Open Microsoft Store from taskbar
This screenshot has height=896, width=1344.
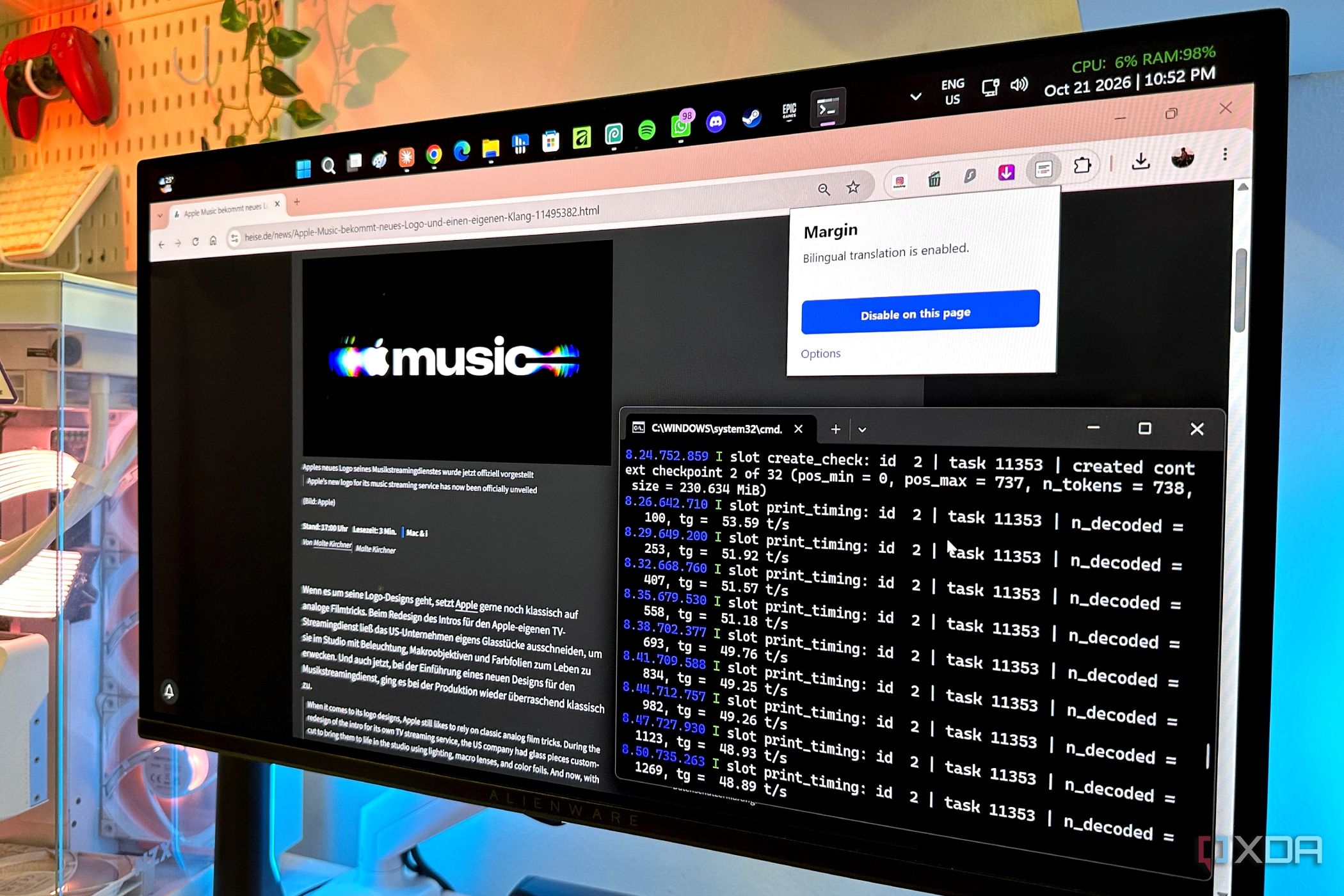[x=550, y=141]
